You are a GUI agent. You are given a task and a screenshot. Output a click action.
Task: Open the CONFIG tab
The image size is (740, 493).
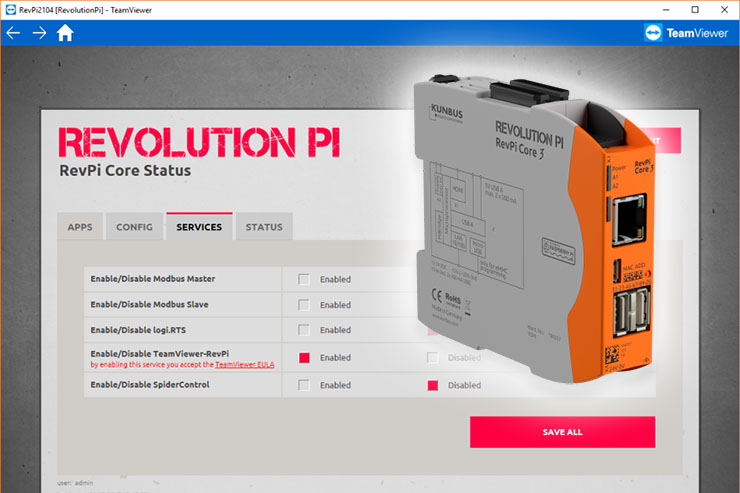coord(134,227)
